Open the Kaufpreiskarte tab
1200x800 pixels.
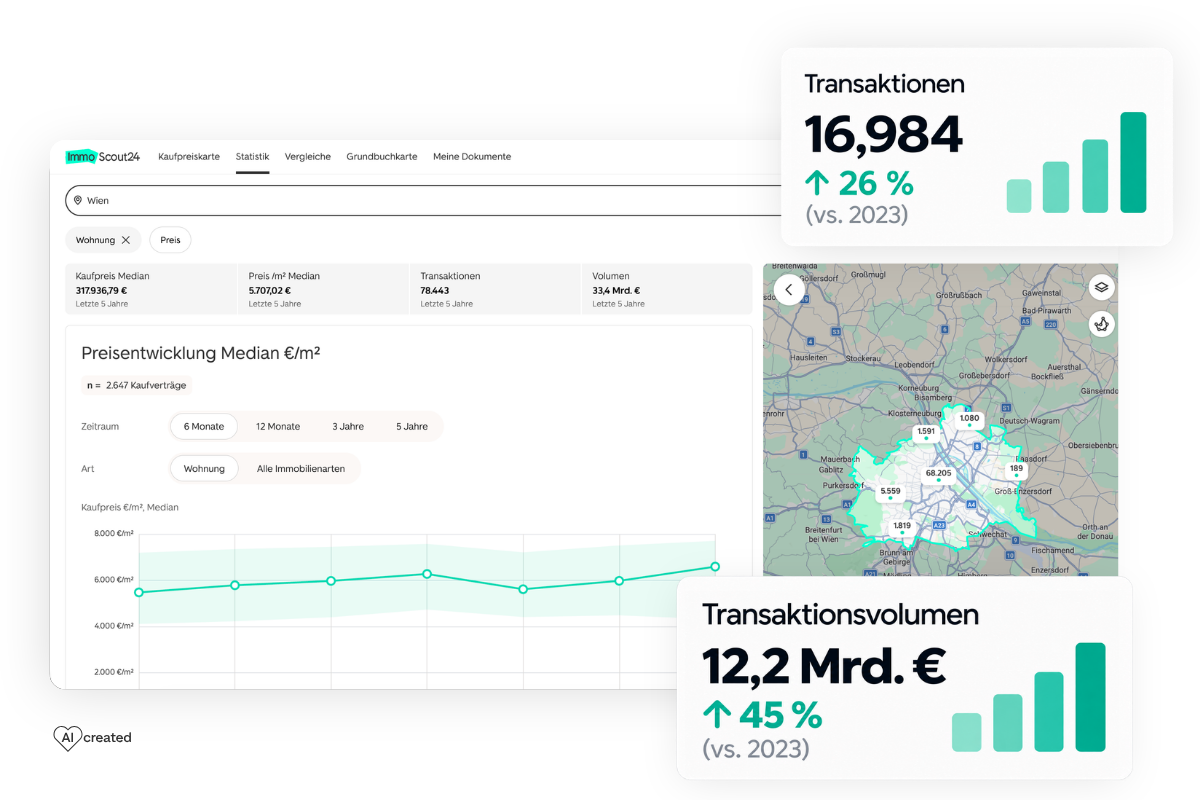point(189,157)
